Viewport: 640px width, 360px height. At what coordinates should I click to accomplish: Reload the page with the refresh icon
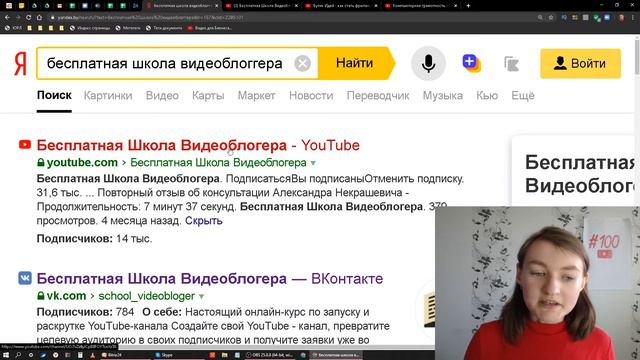[x=29, y=18]
